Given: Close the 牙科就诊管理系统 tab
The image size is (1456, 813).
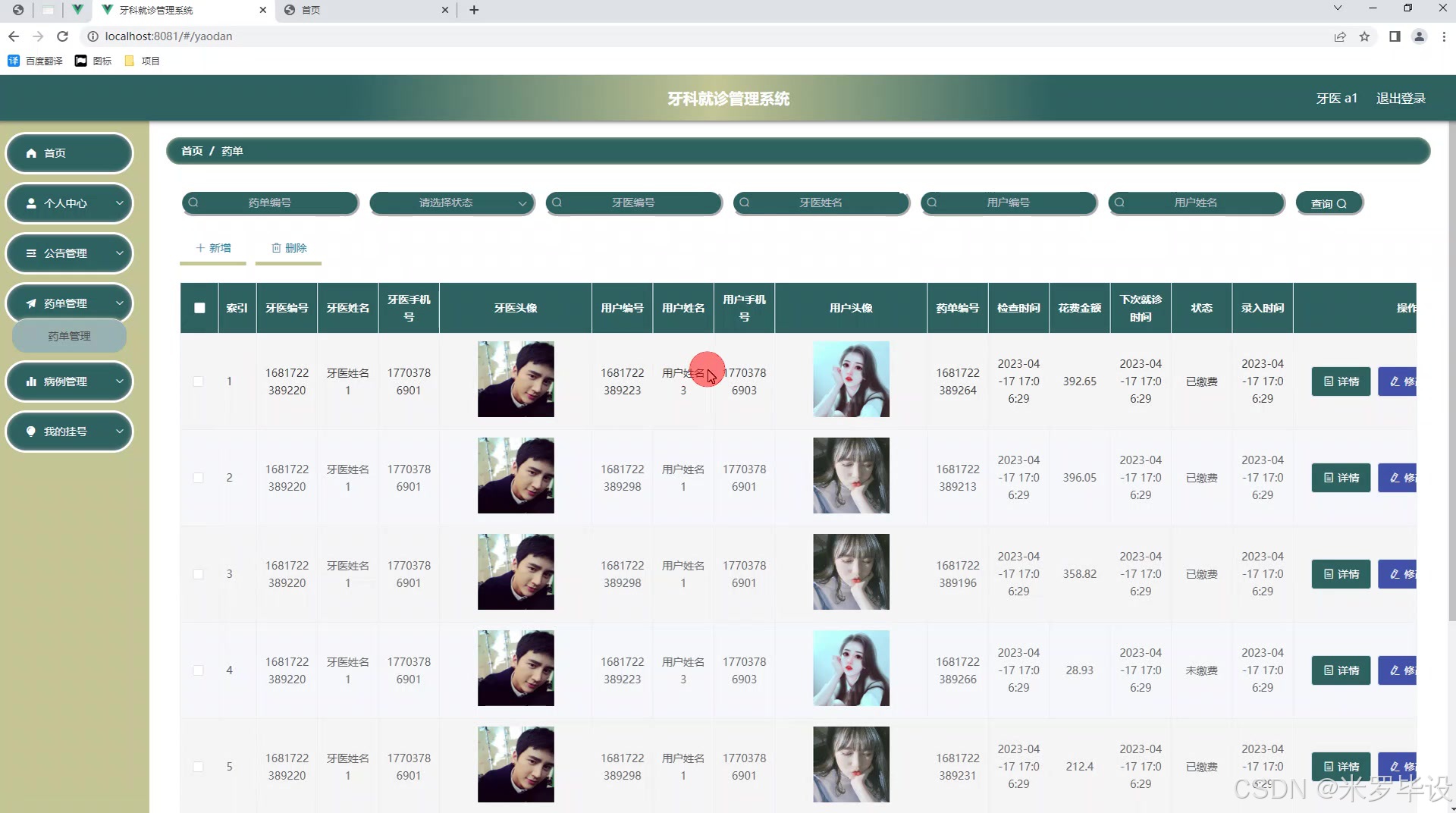Looking at the screenshot, I should pyautogui.click(x=263, y=10).
